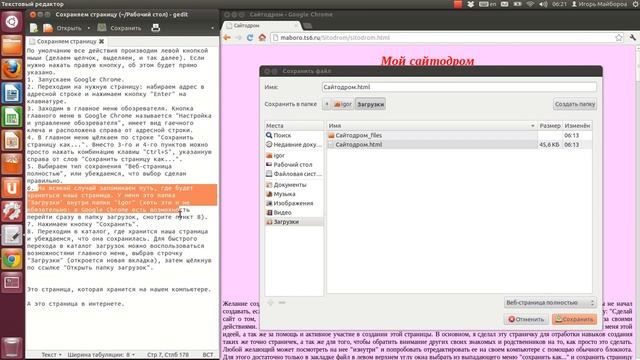Open LibreOffice Impress from launcher

point(12,141)
